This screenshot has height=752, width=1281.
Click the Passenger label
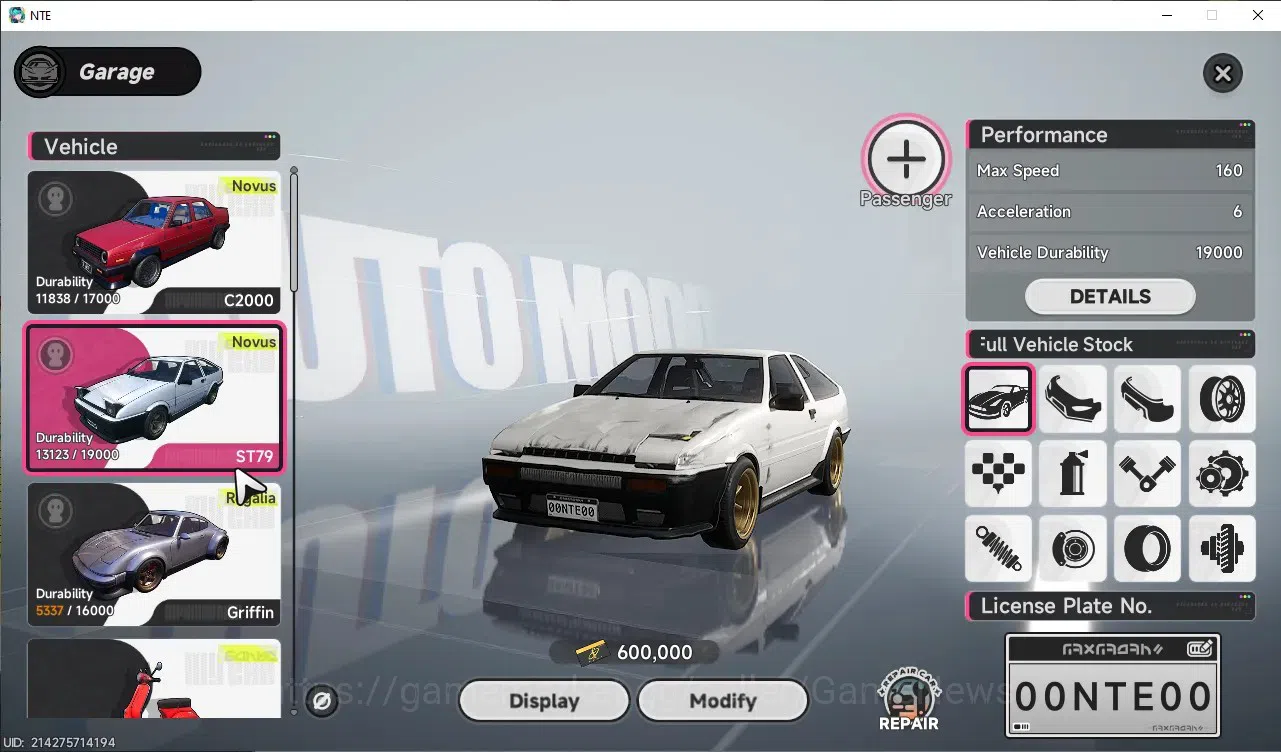(905, 199)
